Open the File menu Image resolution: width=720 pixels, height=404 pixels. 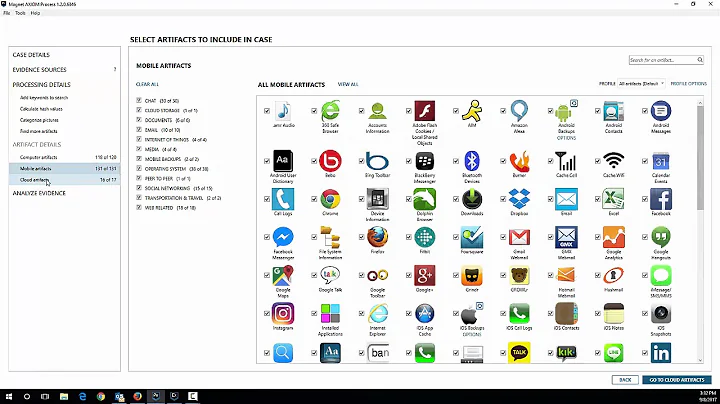tap(6, 13)
